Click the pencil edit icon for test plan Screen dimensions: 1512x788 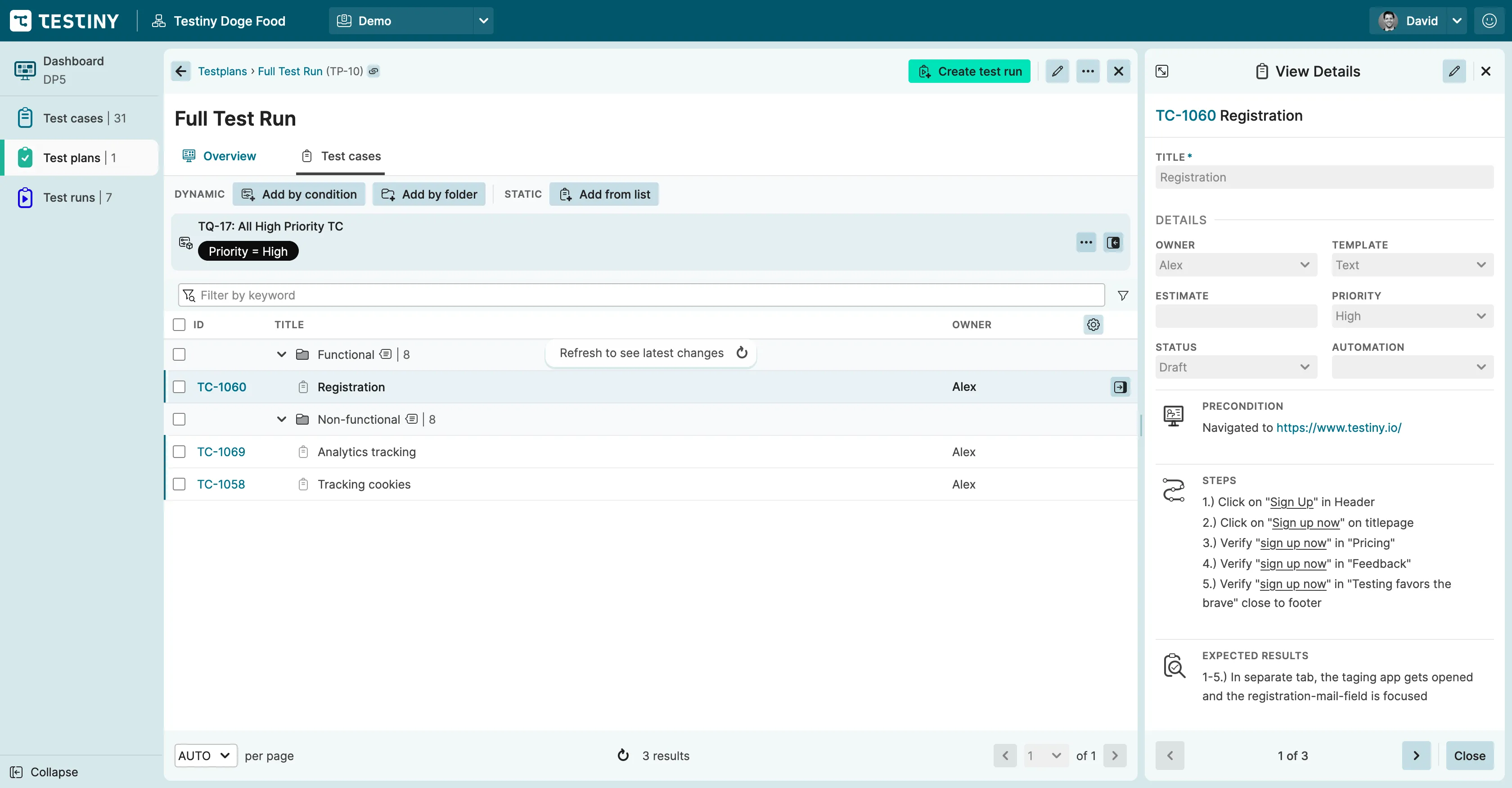click(1057, 71)
